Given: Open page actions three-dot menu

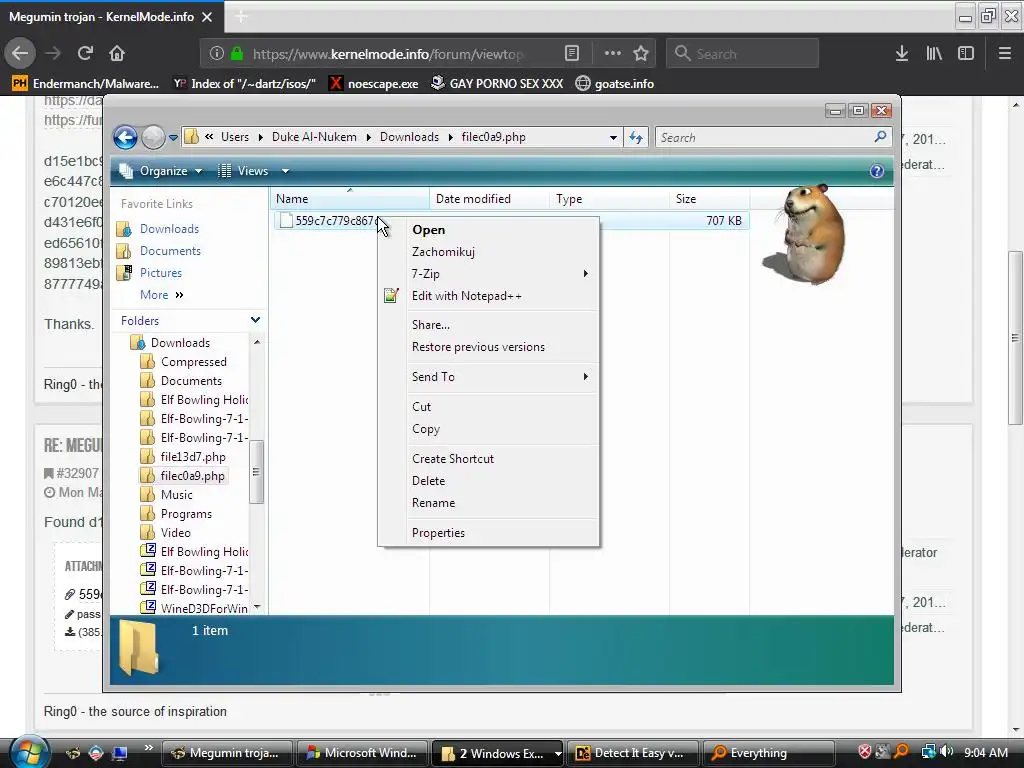Looking at the screenshot, I should coord(613,54).
